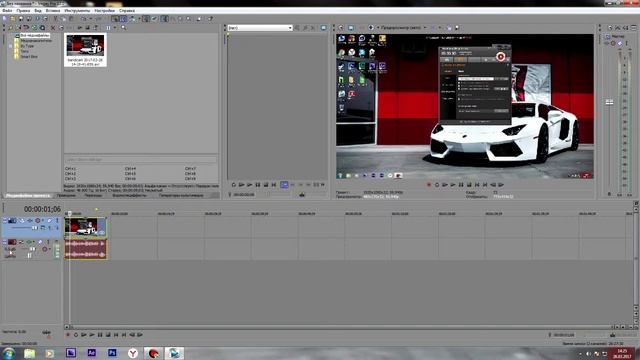Toggle loop playback in main transport

[76, 335]
